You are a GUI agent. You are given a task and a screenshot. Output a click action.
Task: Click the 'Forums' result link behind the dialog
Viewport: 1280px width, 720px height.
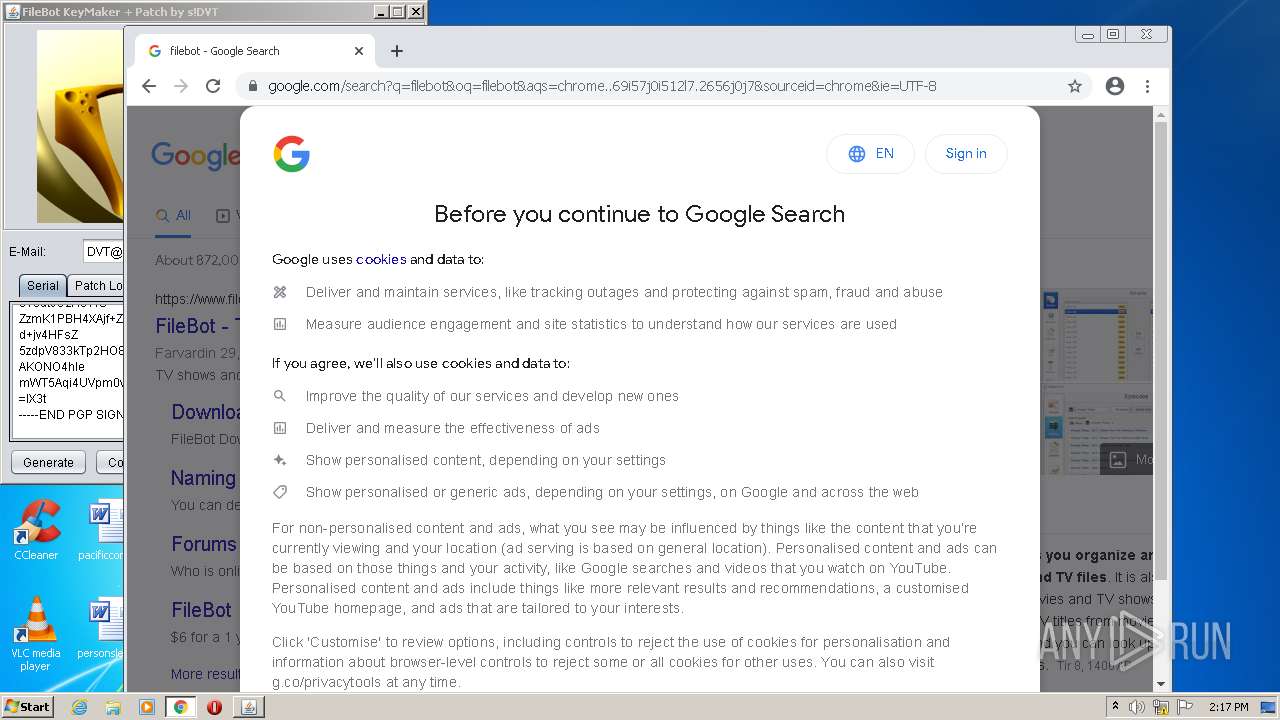204,544
